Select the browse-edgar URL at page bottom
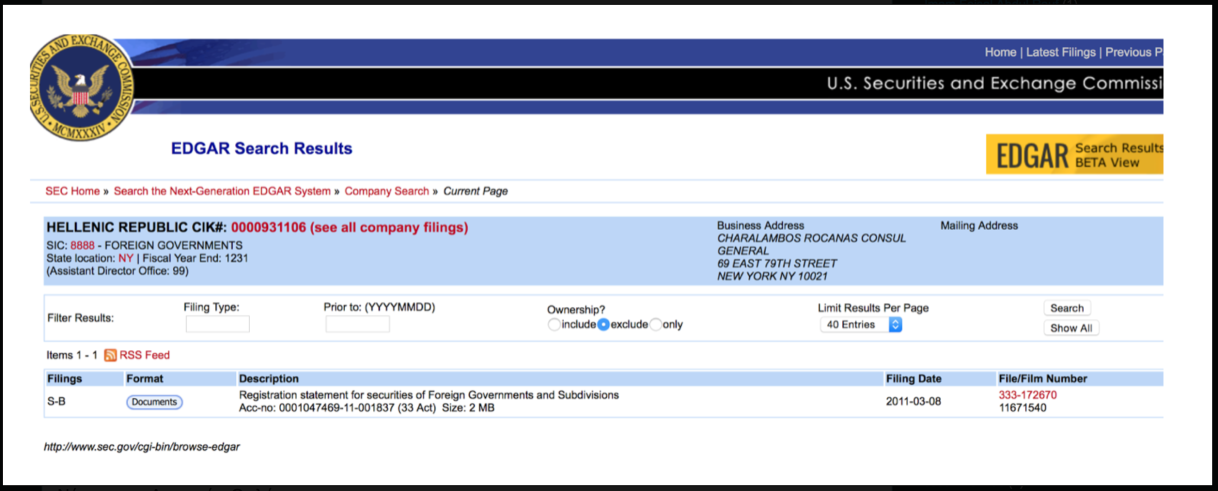The image size is (1218, 491). point(142,447)
